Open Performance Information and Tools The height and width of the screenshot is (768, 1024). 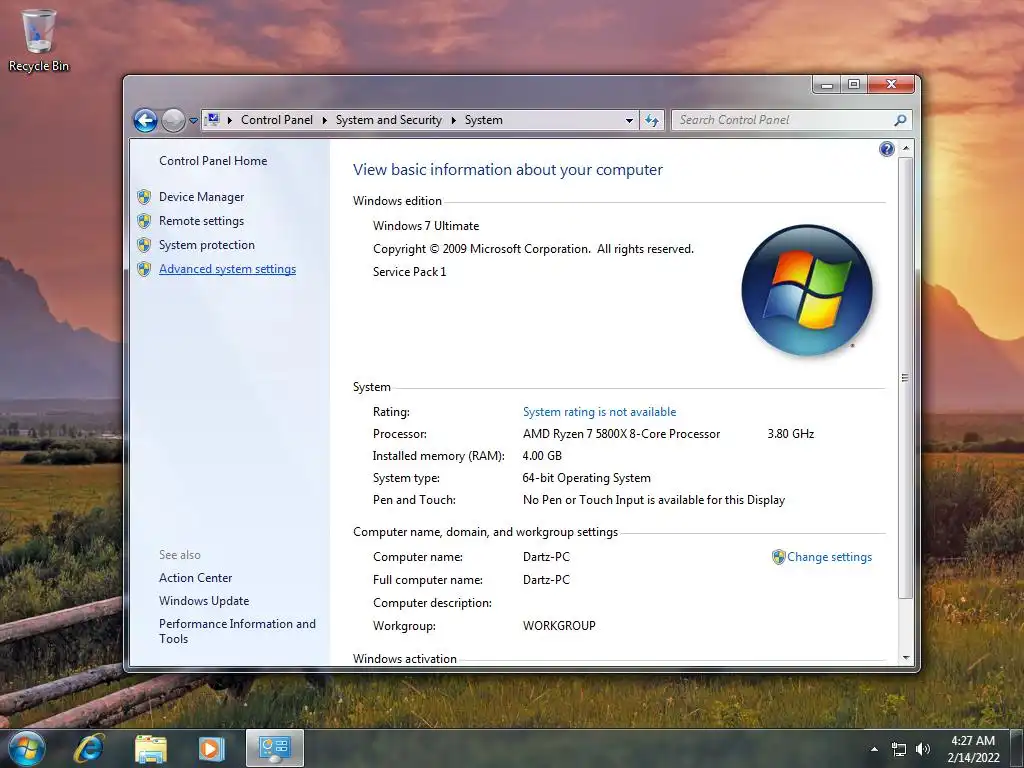[x=237, y=632]
